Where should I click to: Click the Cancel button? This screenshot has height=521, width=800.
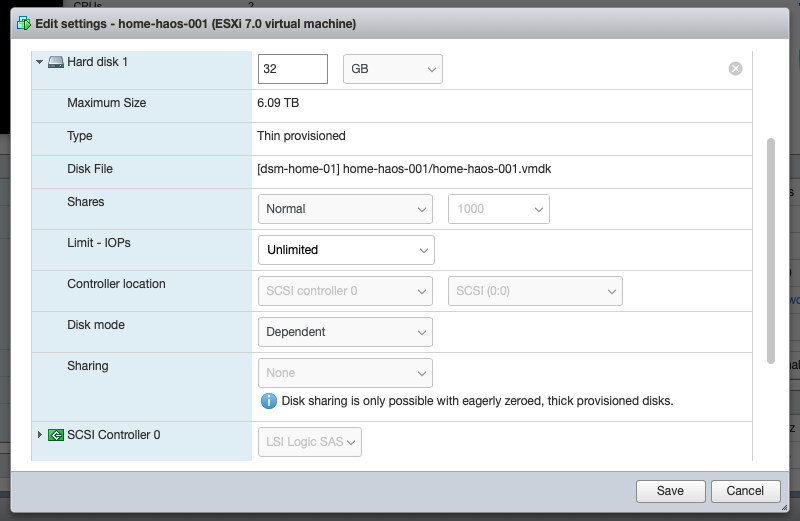coord(745,491)
